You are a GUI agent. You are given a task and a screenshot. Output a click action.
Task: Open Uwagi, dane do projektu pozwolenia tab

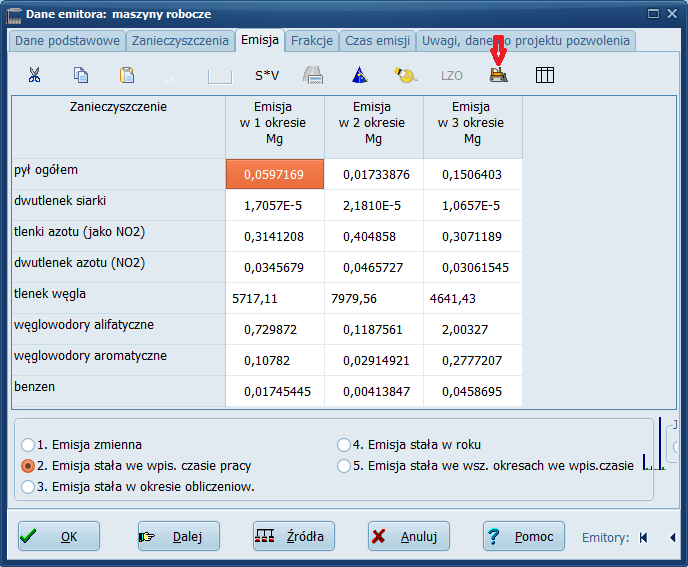pos(526,41)
